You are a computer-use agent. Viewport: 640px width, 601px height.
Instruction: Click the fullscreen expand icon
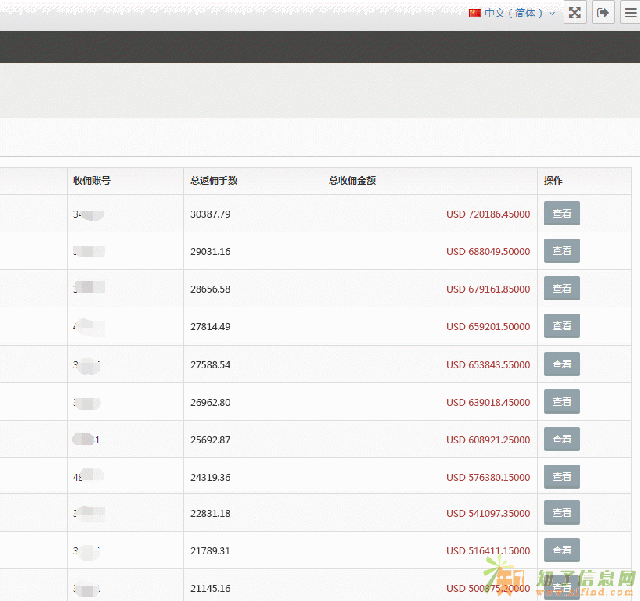575,13
